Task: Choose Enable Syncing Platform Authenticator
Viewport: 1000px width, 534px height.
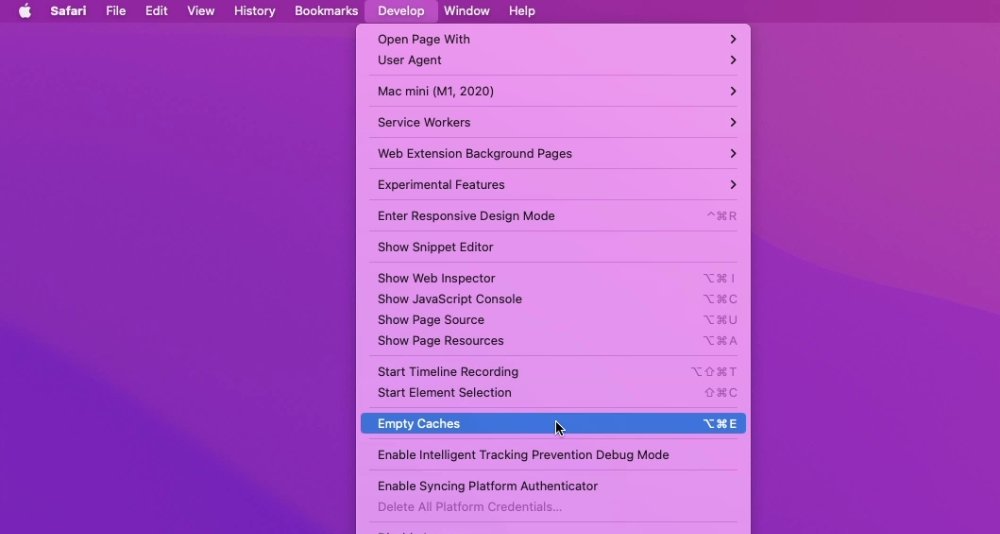Action: pos(553,486)
